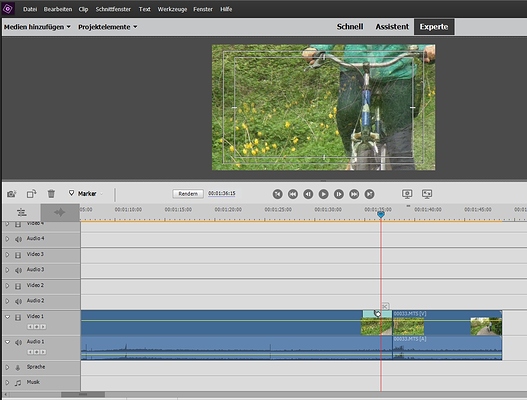Open the audio mixer waveform icon
Image resolution: width=527 pixels, height=400 pixels.
(x=60, y=212)
